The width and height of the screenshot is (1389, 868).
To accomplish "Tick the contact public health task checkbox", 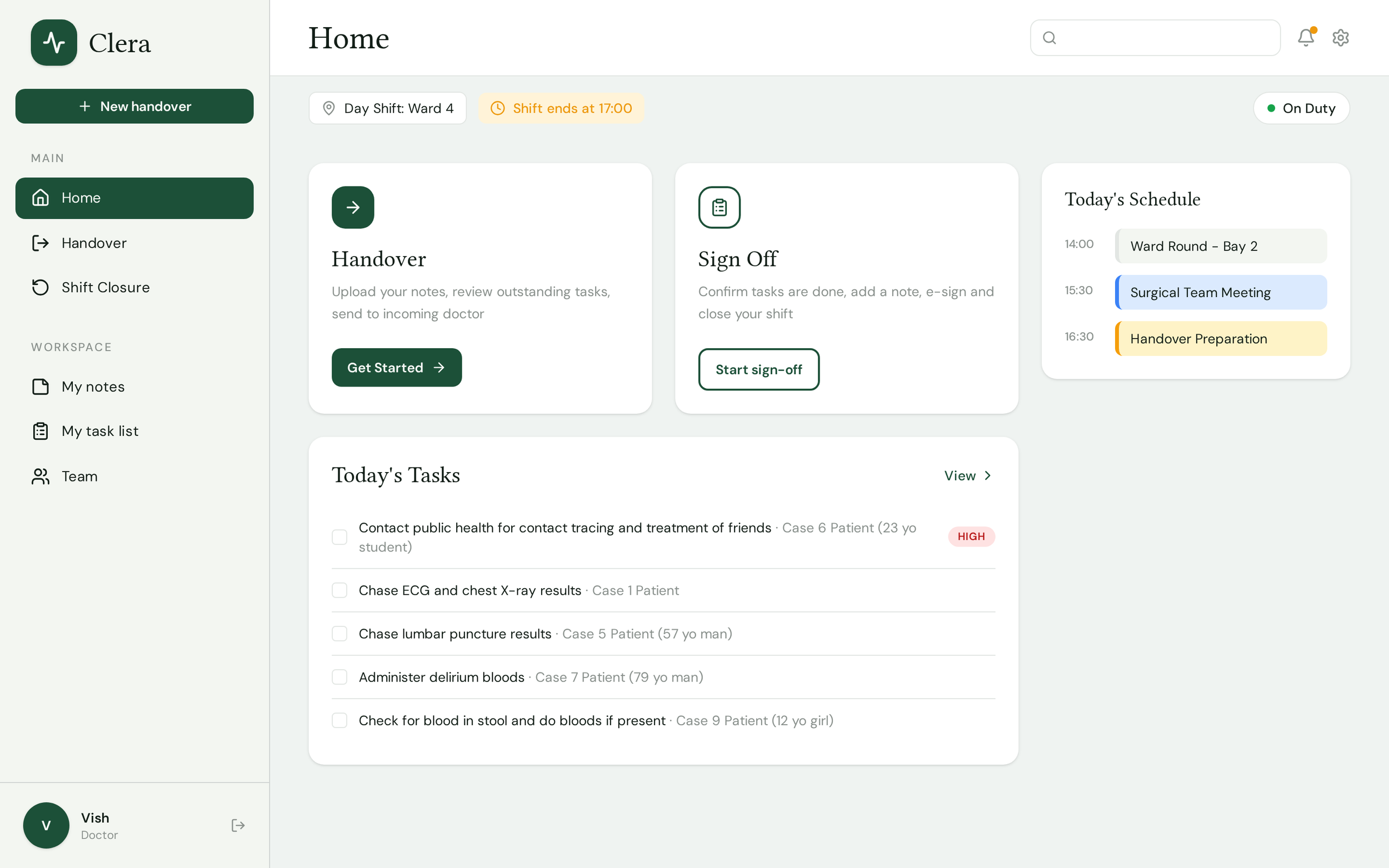I will pos(339,537).
